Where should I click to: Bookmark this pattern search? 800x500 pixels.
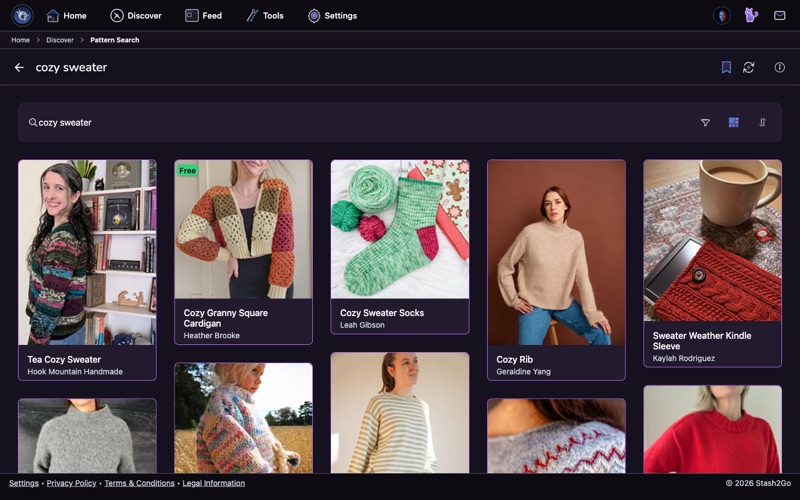tap(726, 67)
